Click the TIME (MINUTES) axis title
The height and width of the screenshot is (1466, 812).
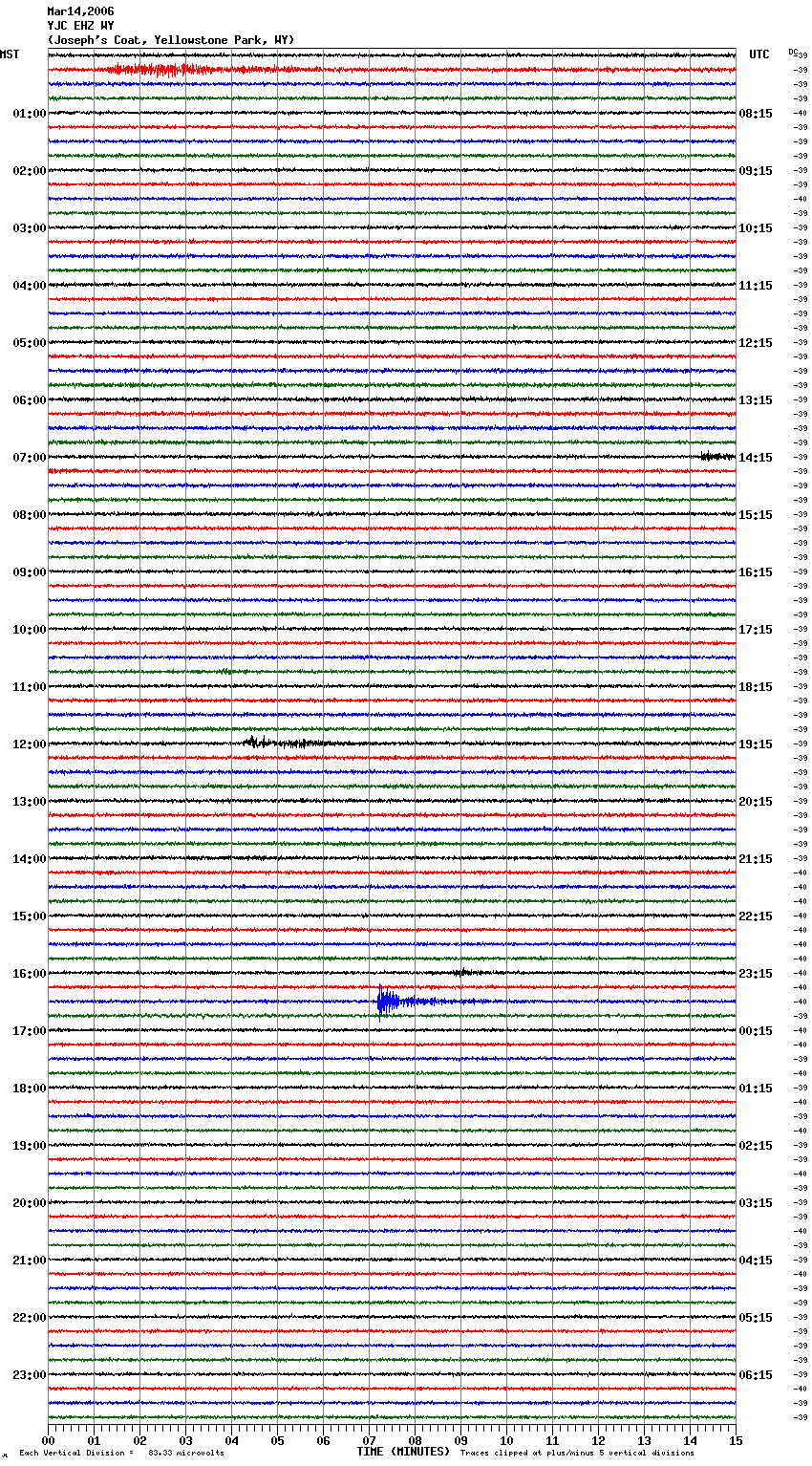pyautogui.click(x=403, y=1452)
